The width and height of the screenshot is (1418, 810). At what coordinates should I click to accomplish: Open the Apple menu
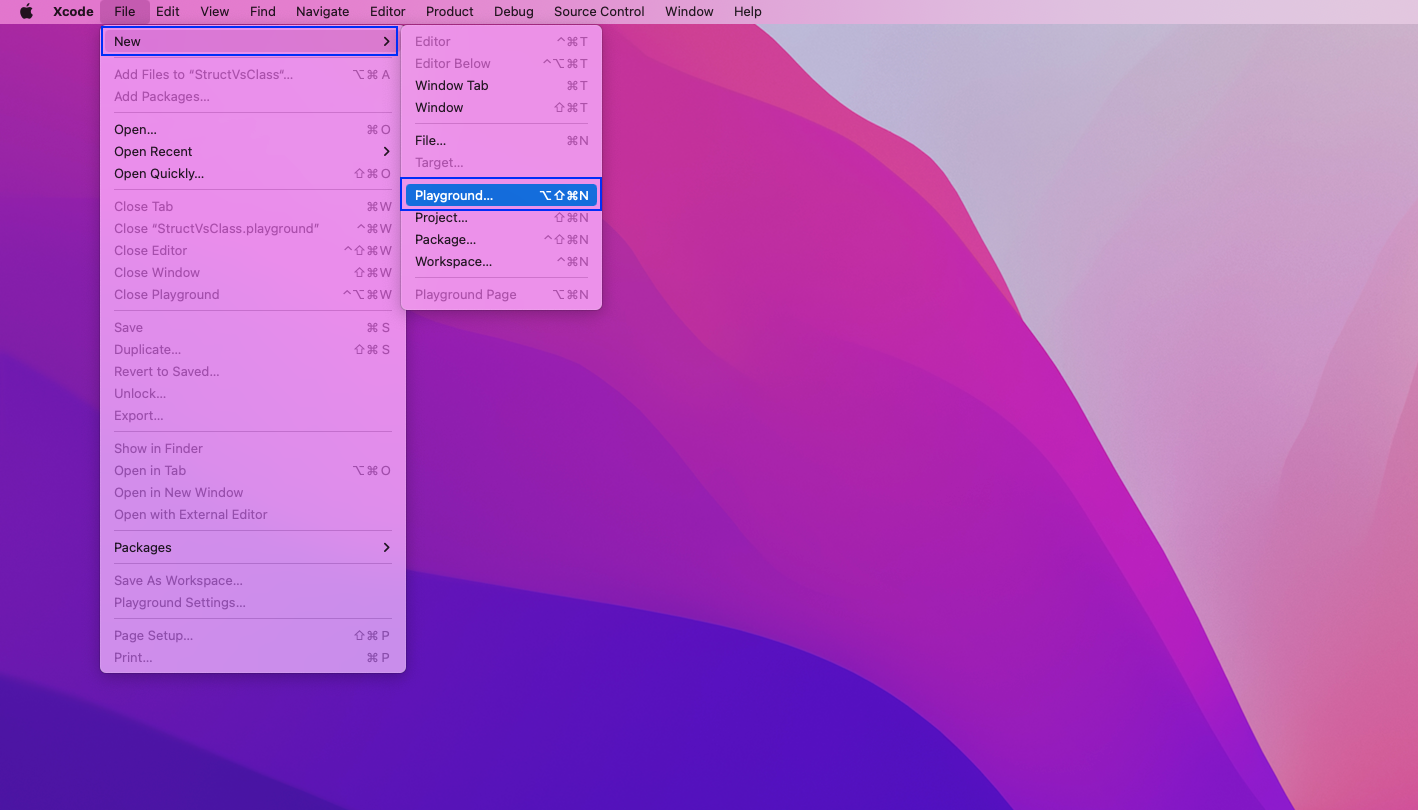[27, 12]
